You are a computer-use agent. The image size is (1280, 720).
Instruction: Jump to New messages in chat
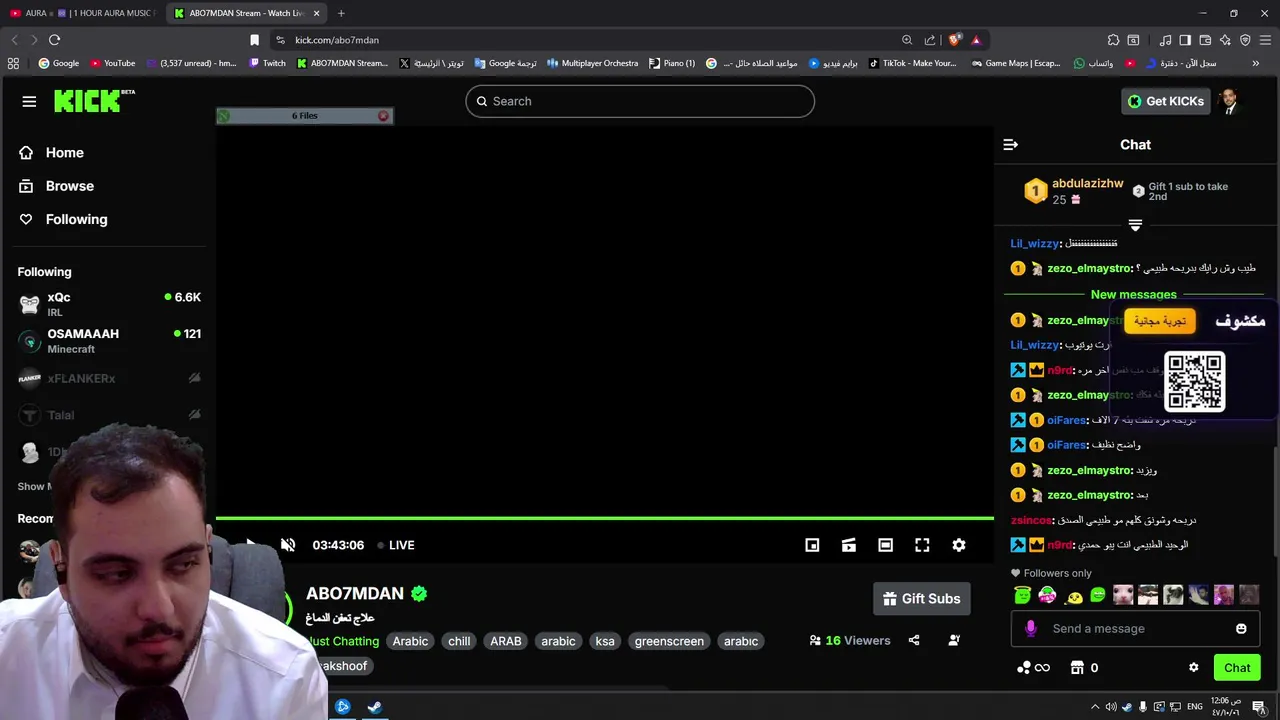pos(1134,294)
